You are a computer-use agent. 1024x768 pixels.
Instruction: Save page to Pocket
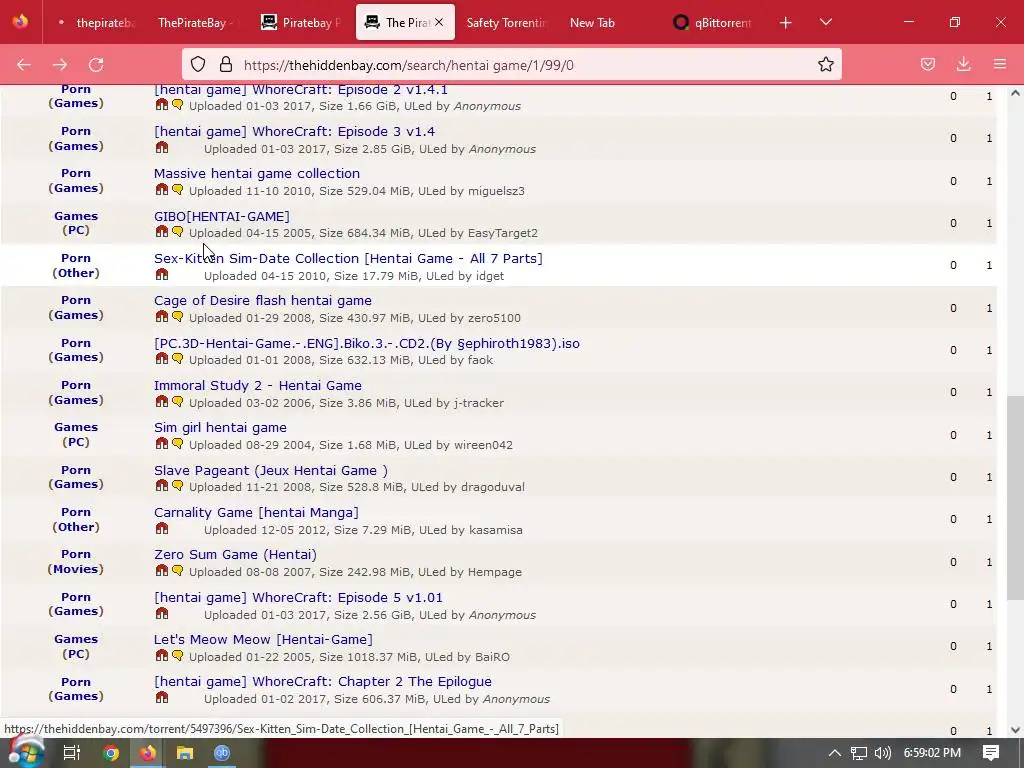[927, 64]
